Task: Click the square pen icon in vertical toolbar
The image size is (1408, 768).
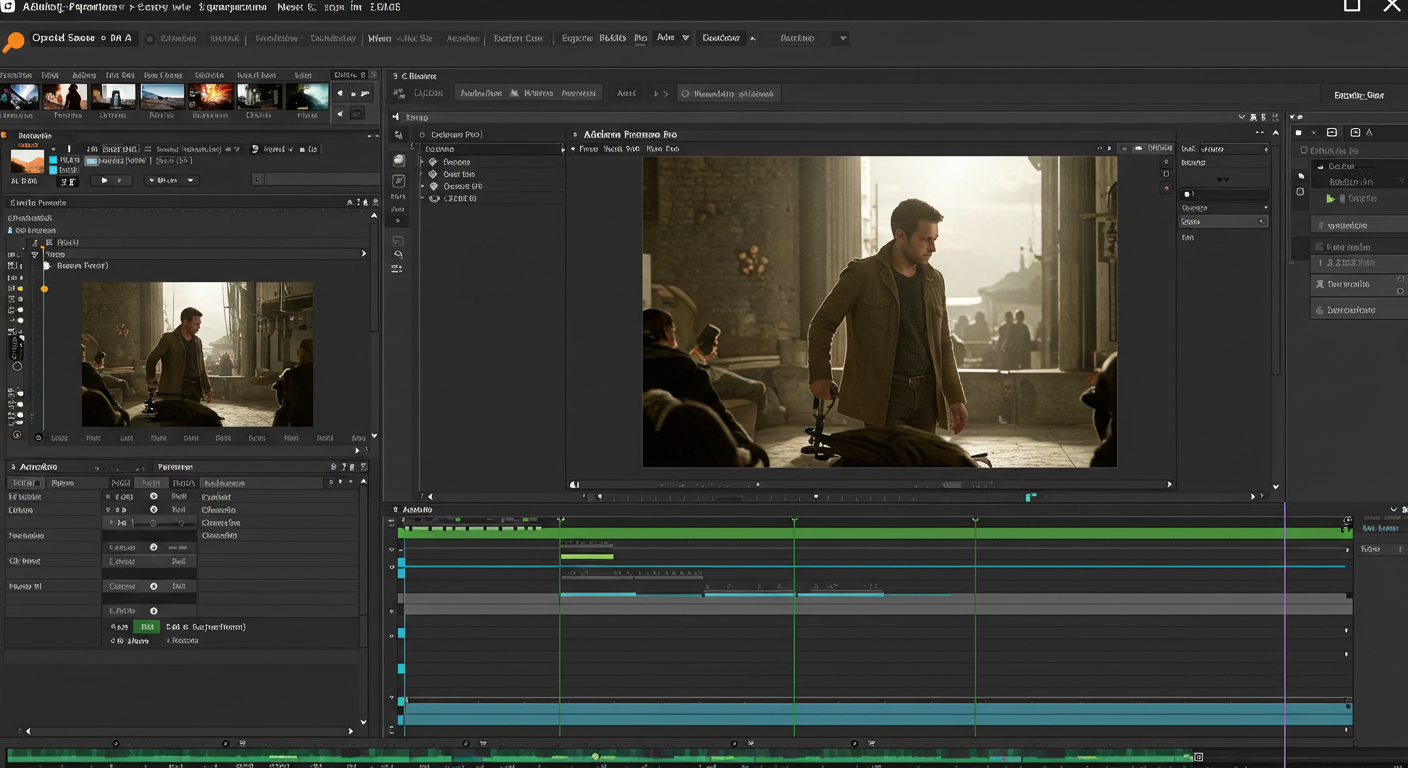Action: [398, 181]
